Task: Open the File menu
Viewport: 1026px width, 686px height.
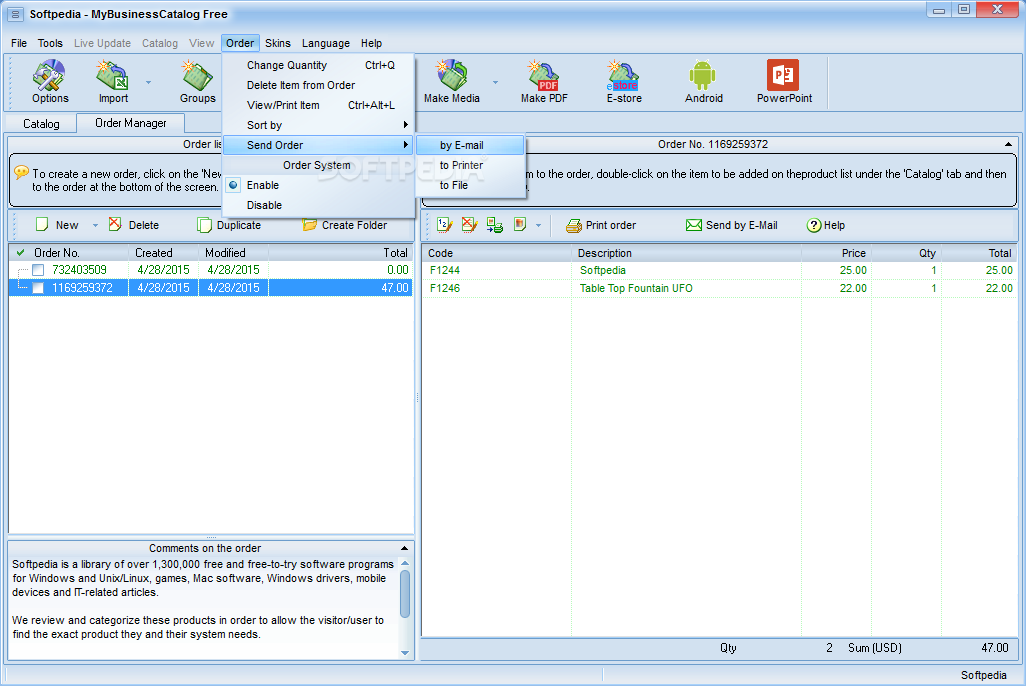Action: [19, 43]
